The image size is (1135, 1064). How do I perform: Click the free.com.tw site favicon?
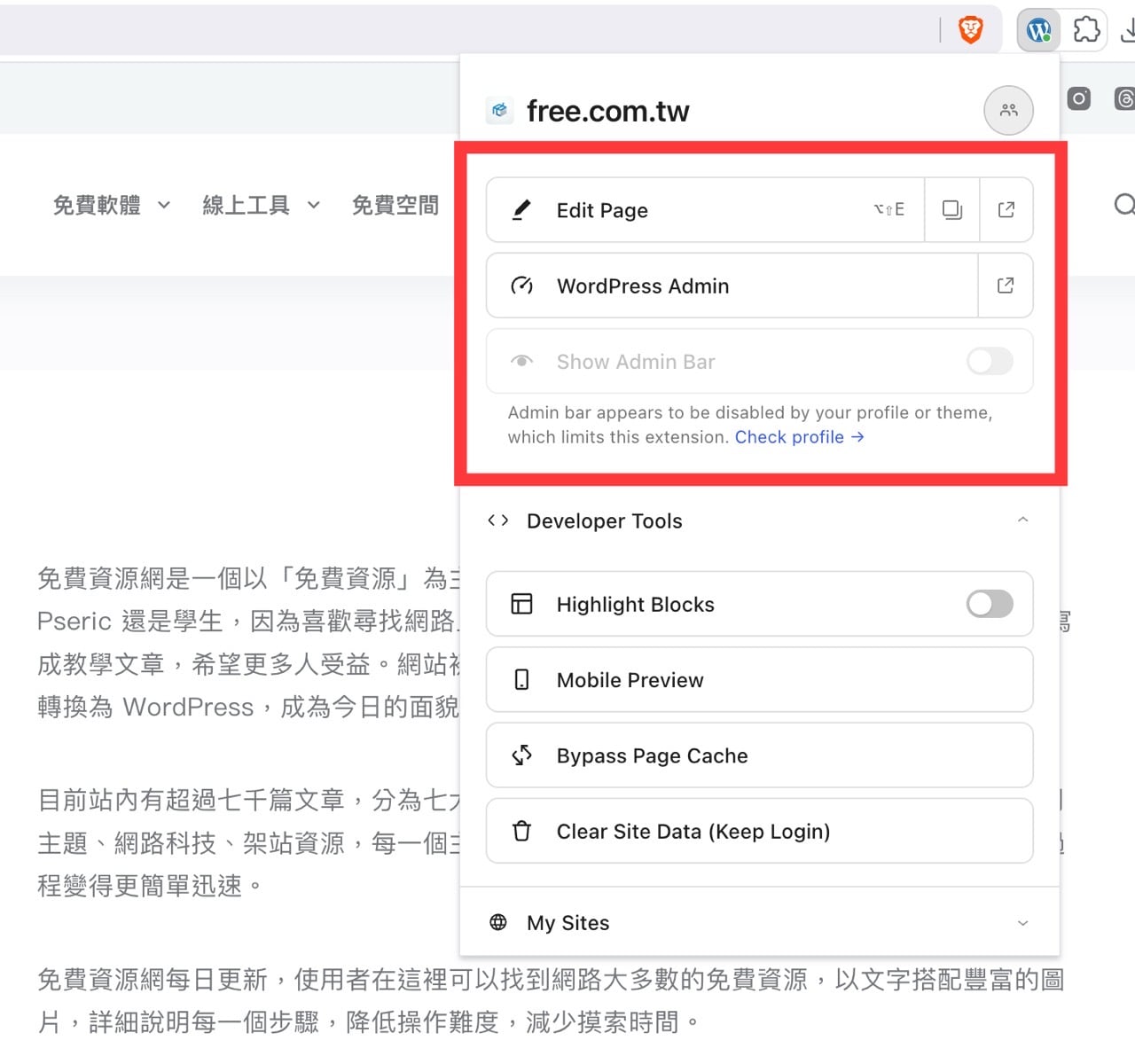pos(499,110)
